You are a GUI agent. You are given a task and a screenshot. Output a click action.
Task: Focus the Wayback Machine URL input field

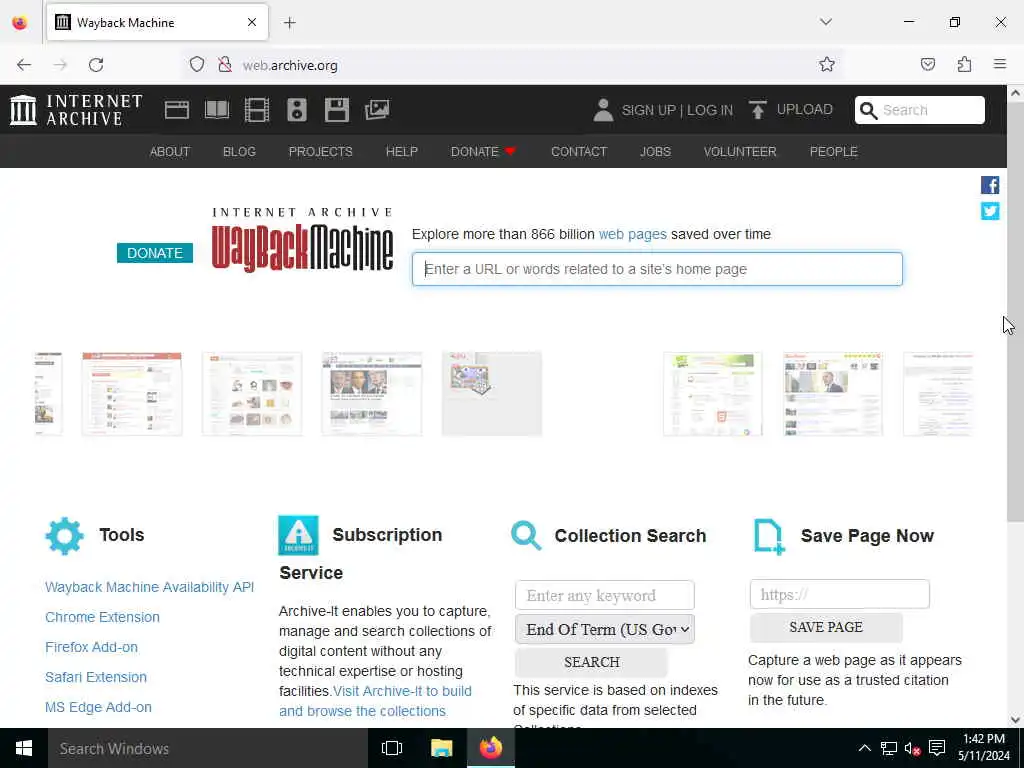(x=657, y=269)
